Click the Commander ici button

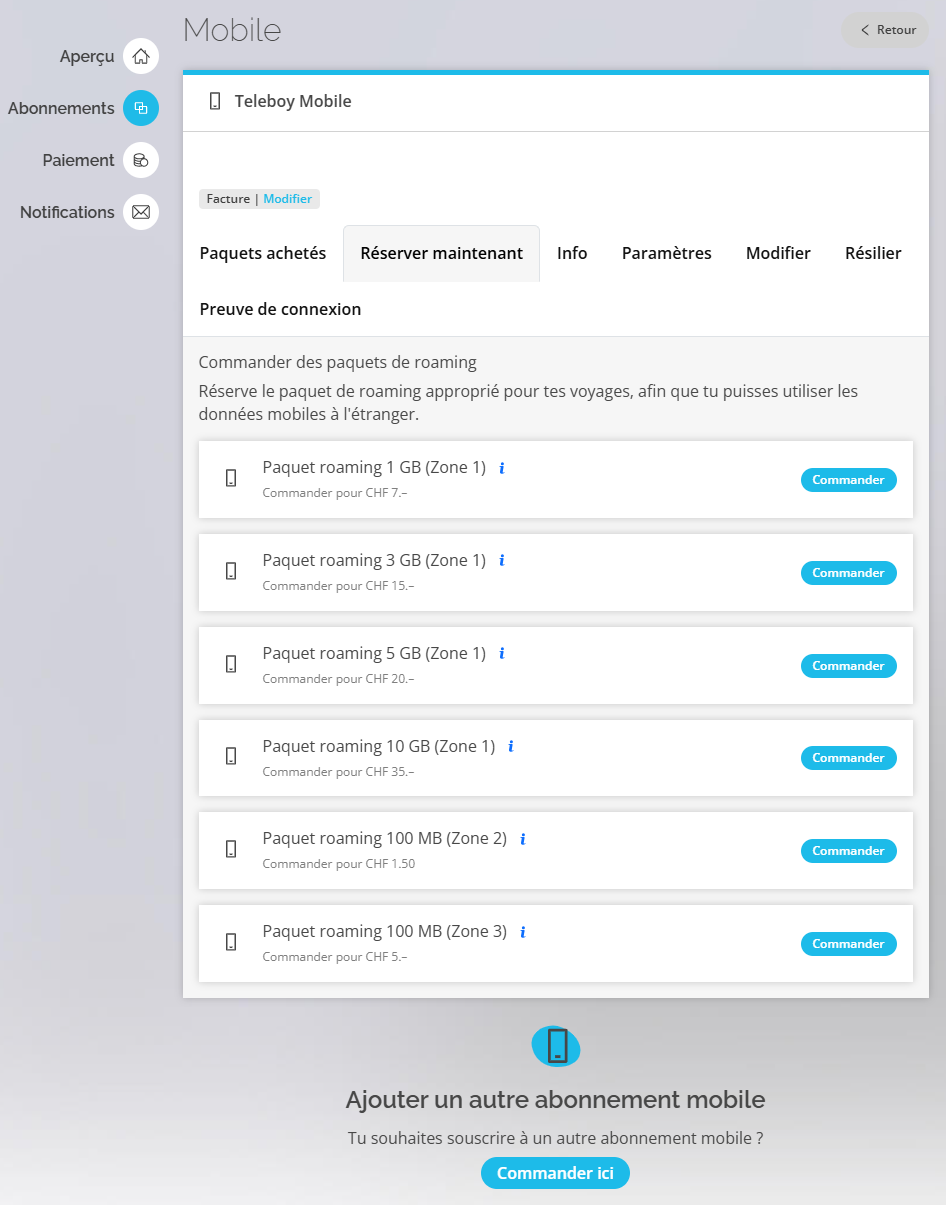point(555,1173)
